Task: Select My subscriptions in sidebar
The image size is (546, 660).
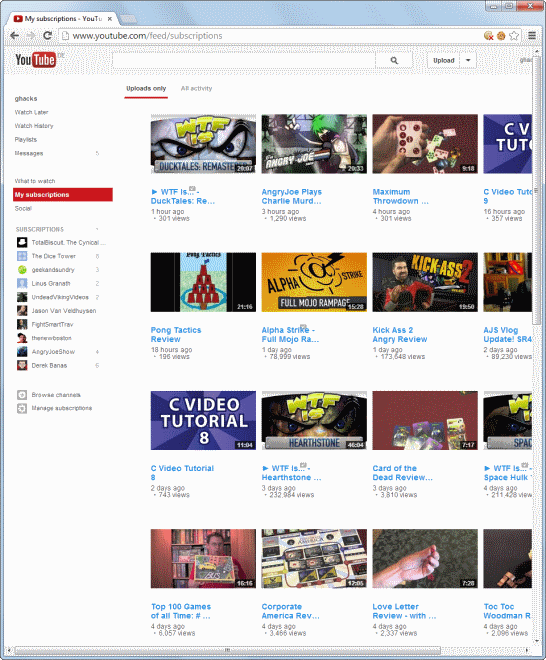Action: [x=63, y=194]
